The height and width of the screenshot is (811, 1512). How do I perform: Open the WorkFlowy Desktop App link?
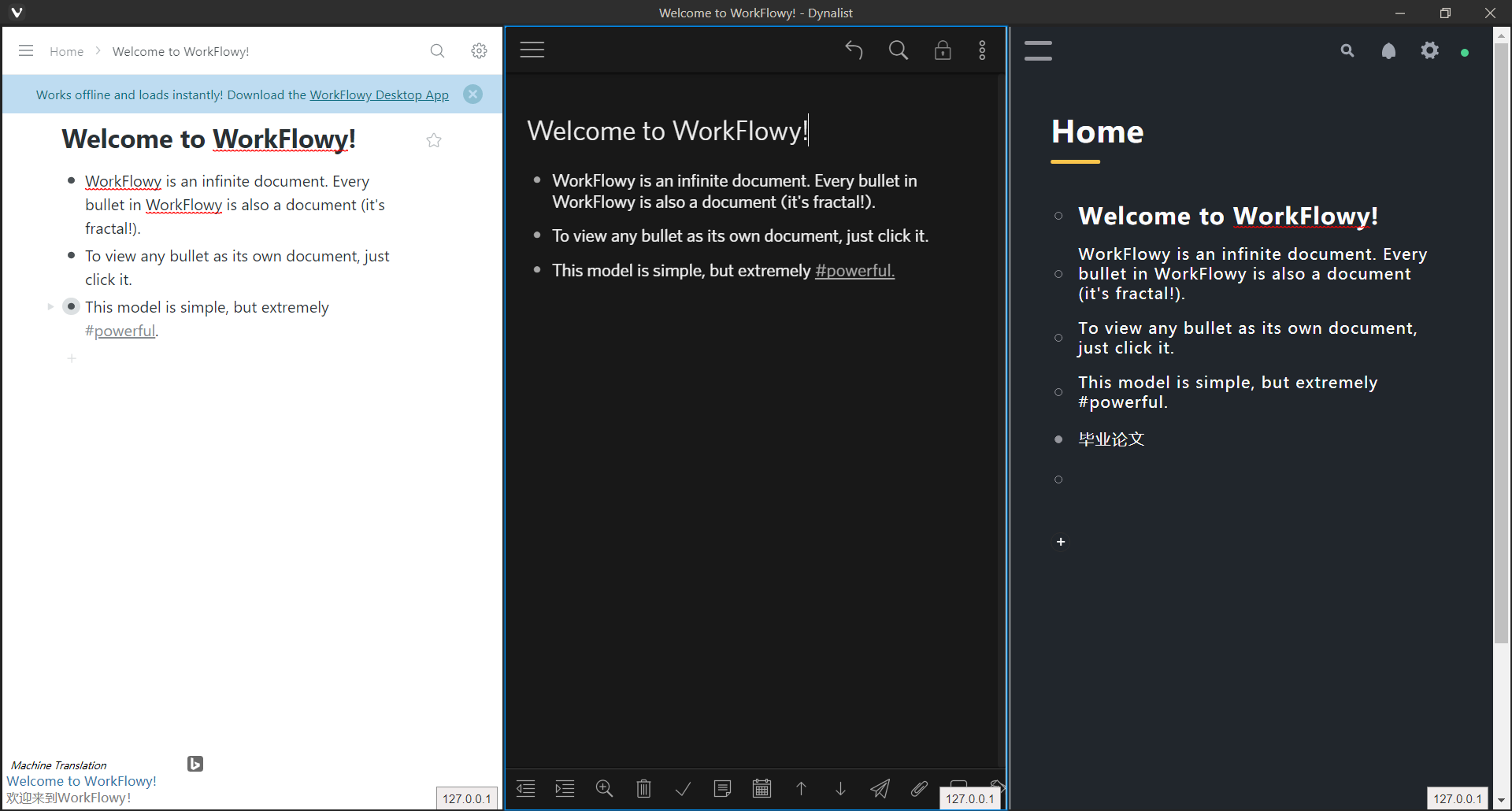379,94
